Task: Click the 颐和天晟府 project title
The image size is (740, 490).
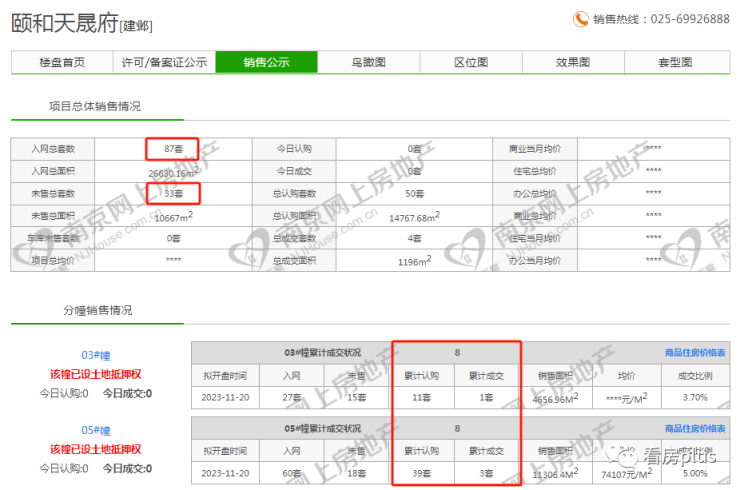Action: [65, 23]
